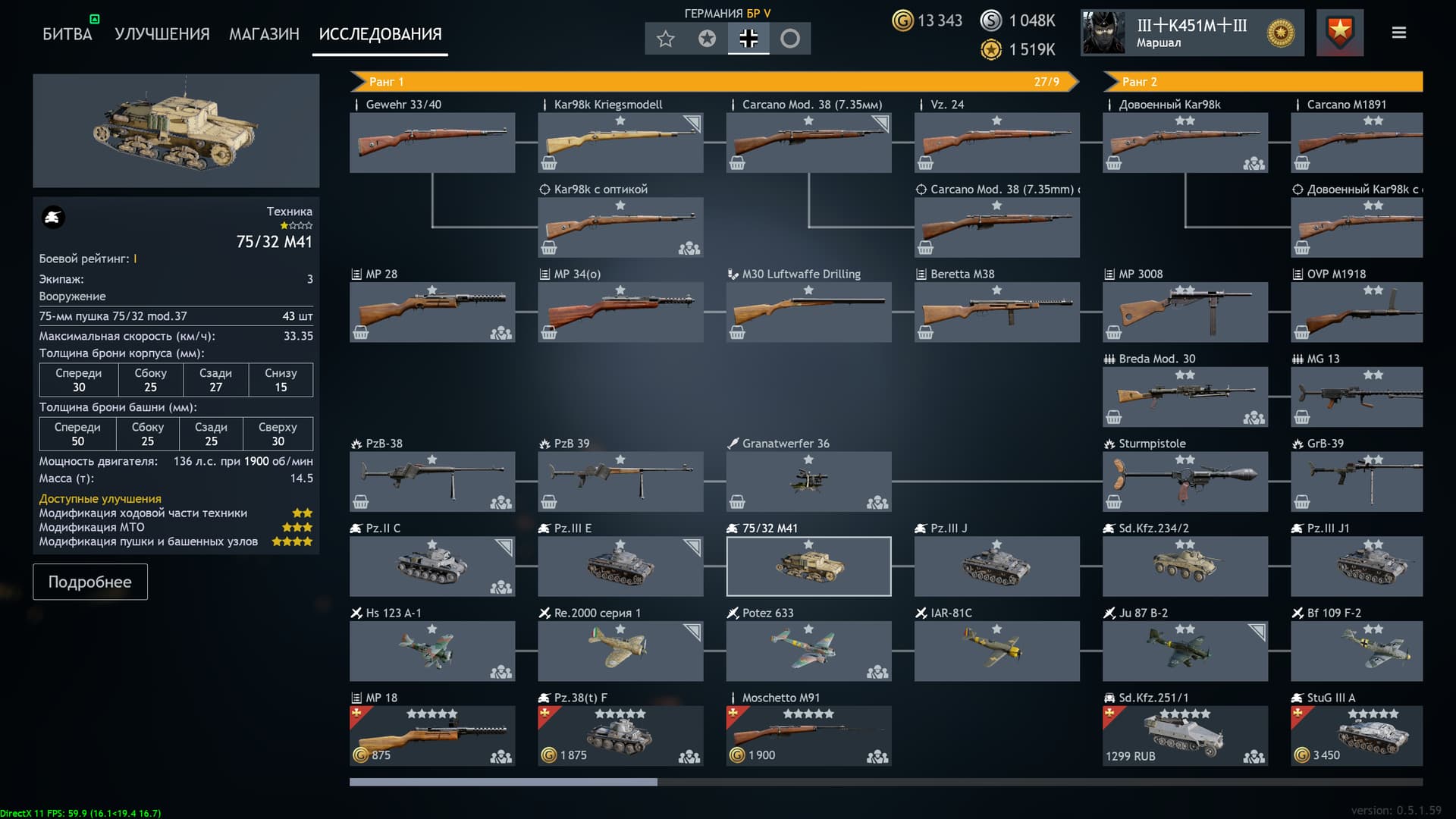Expand folded corner on Pz.II C card
Image resolution: width=1456 pixels, height=819 pixels.
(504, 548)
